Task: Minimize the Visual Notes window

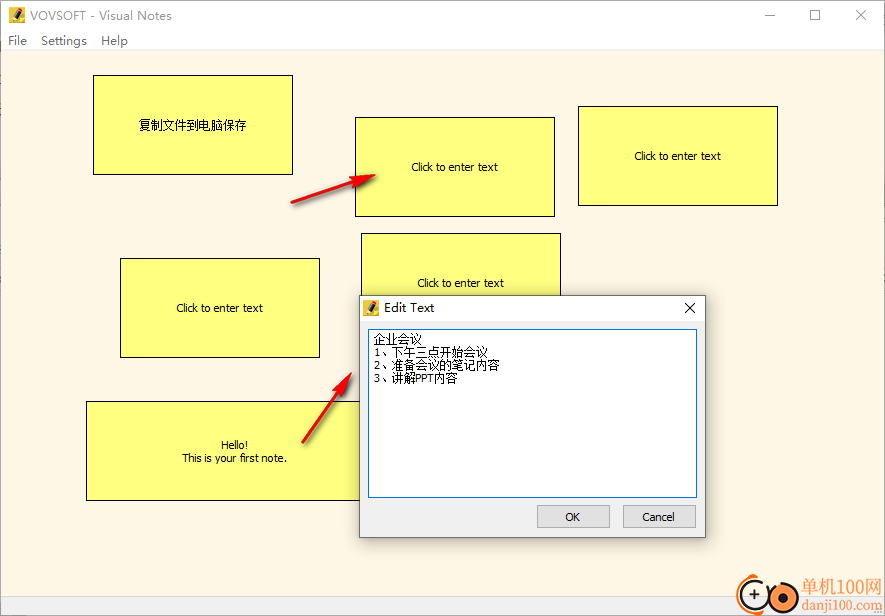Action: [770, 15]
